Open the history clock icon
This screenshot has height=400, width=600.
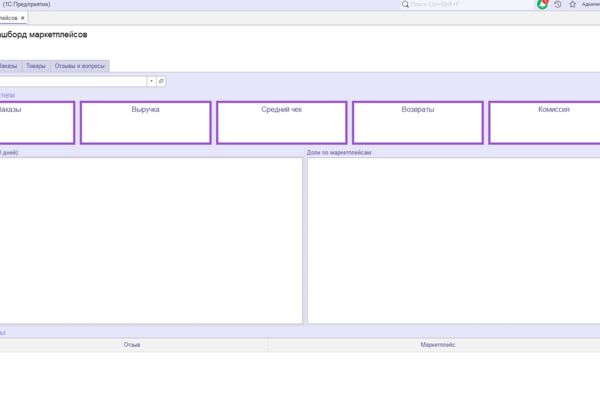558,4
